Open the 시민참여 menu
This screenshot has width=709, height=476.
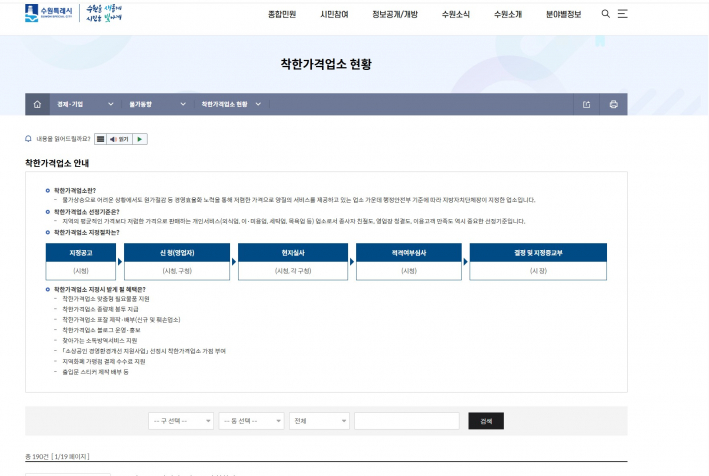(334, 14)
